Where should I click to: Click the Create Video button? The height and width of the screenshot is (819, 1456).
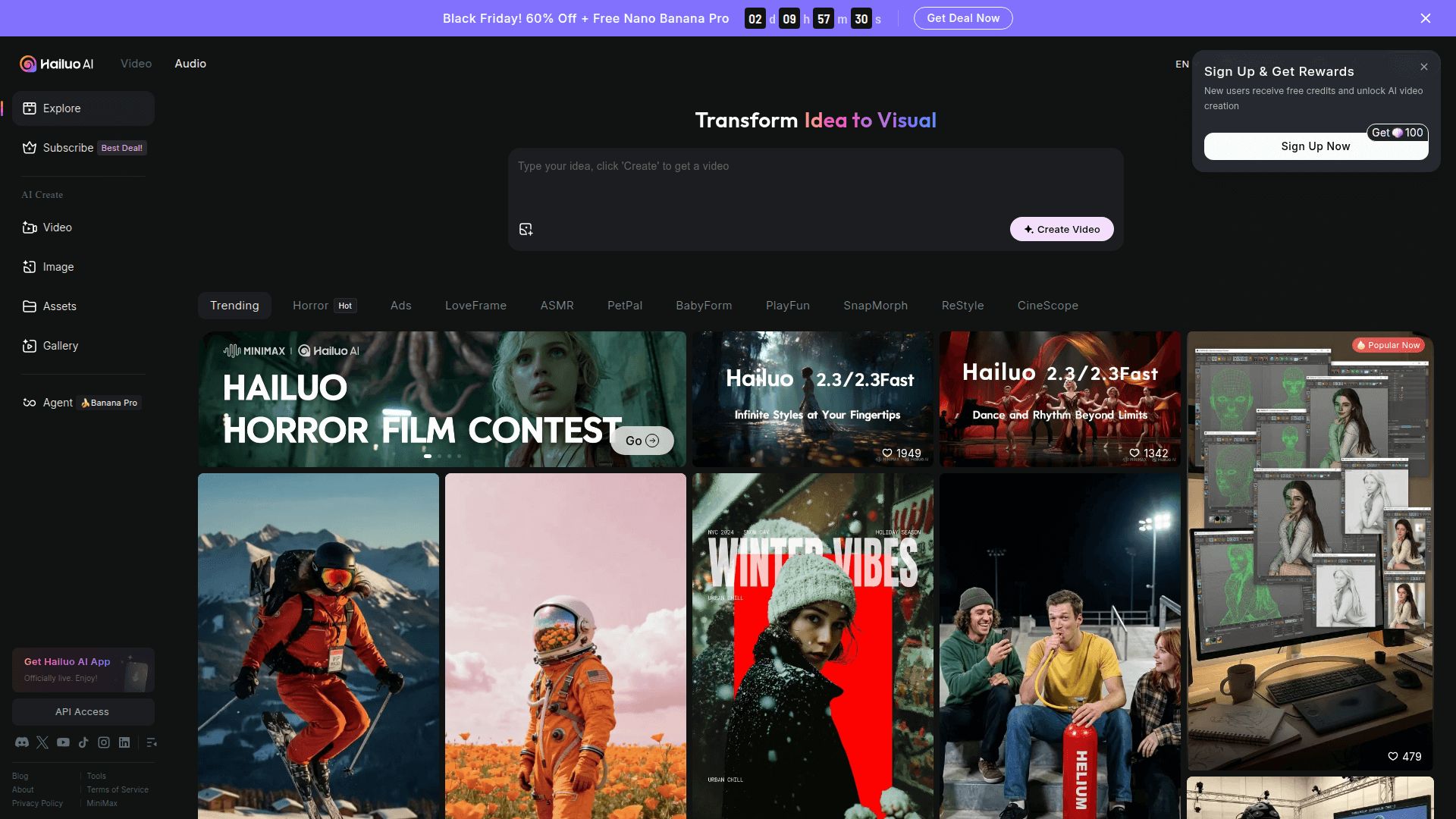1061,229
